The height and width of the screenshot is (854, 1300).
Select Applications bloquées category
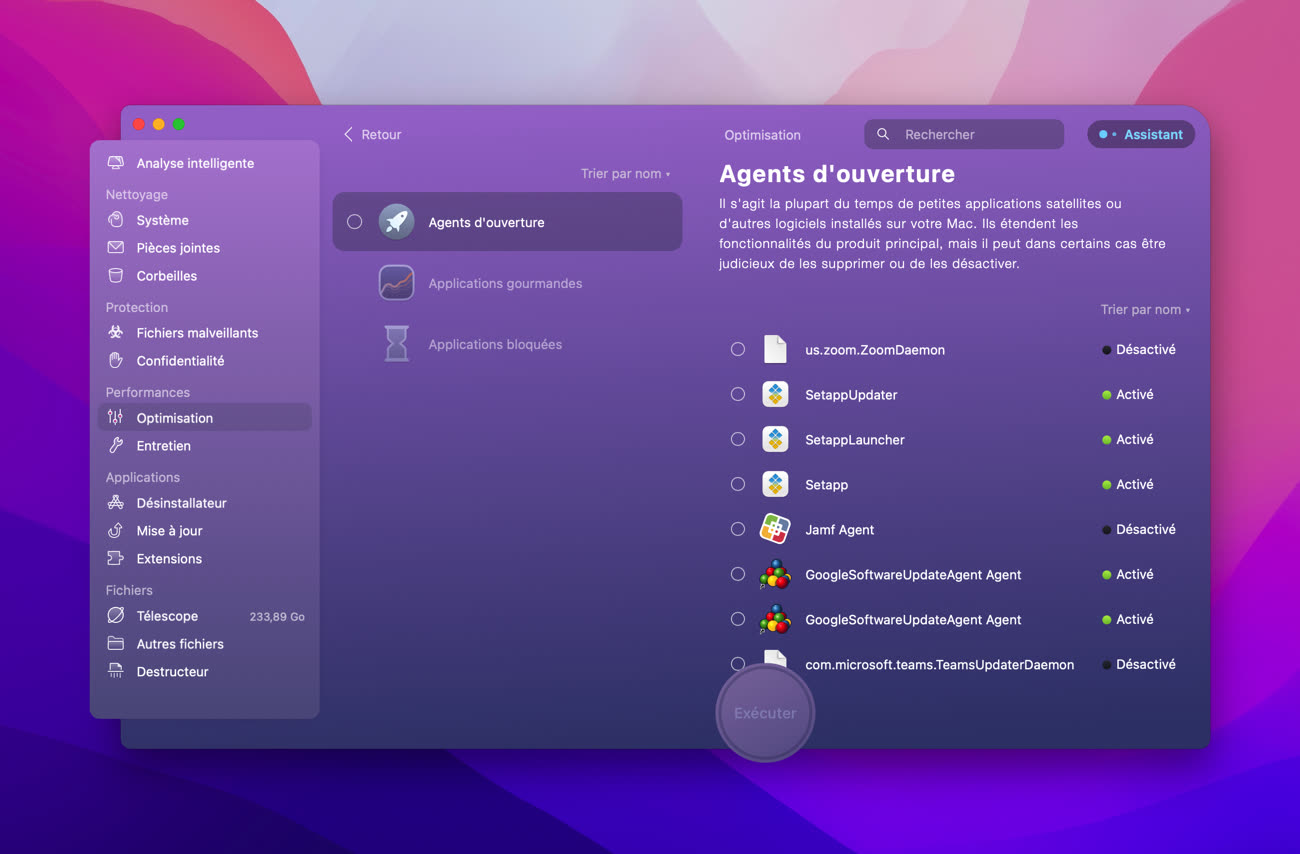pyautogui.click(x=507, y=344)
